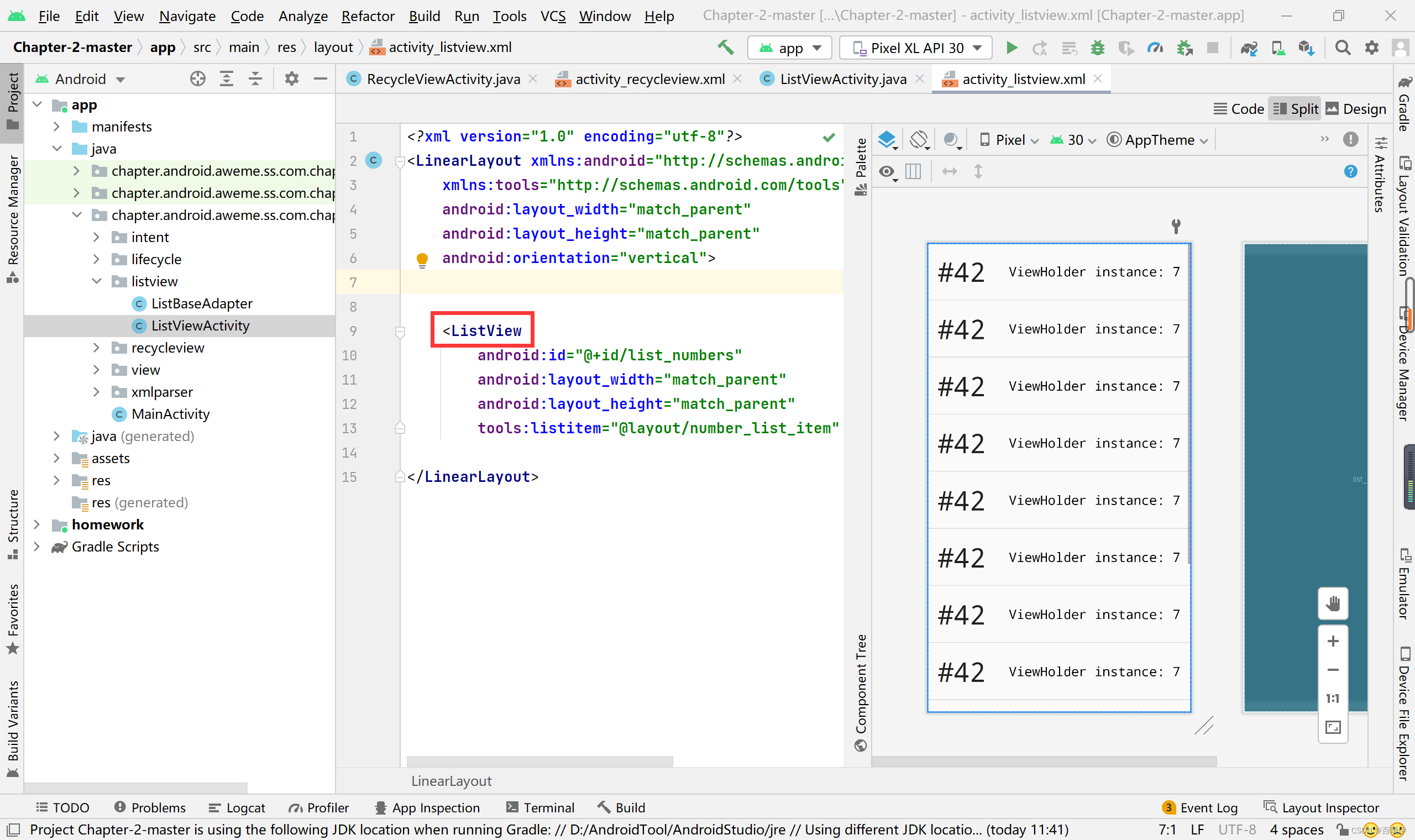Click the Select Opened File target icon

coord(197,78)
